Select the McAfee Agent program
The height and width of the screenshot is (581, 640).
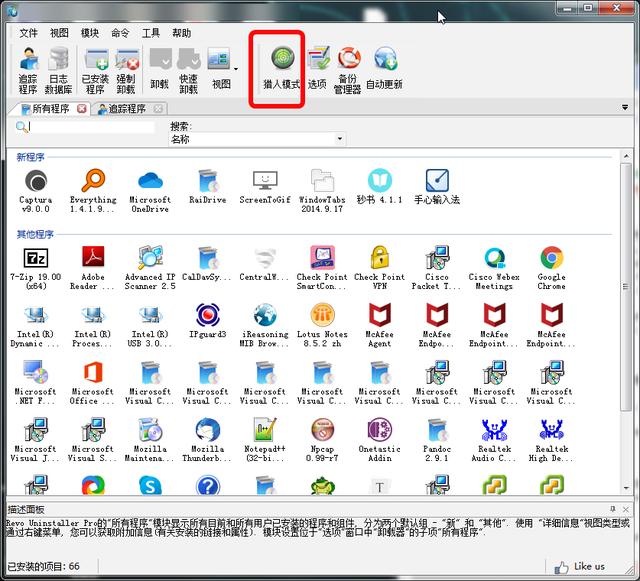(x=380, y=325)
